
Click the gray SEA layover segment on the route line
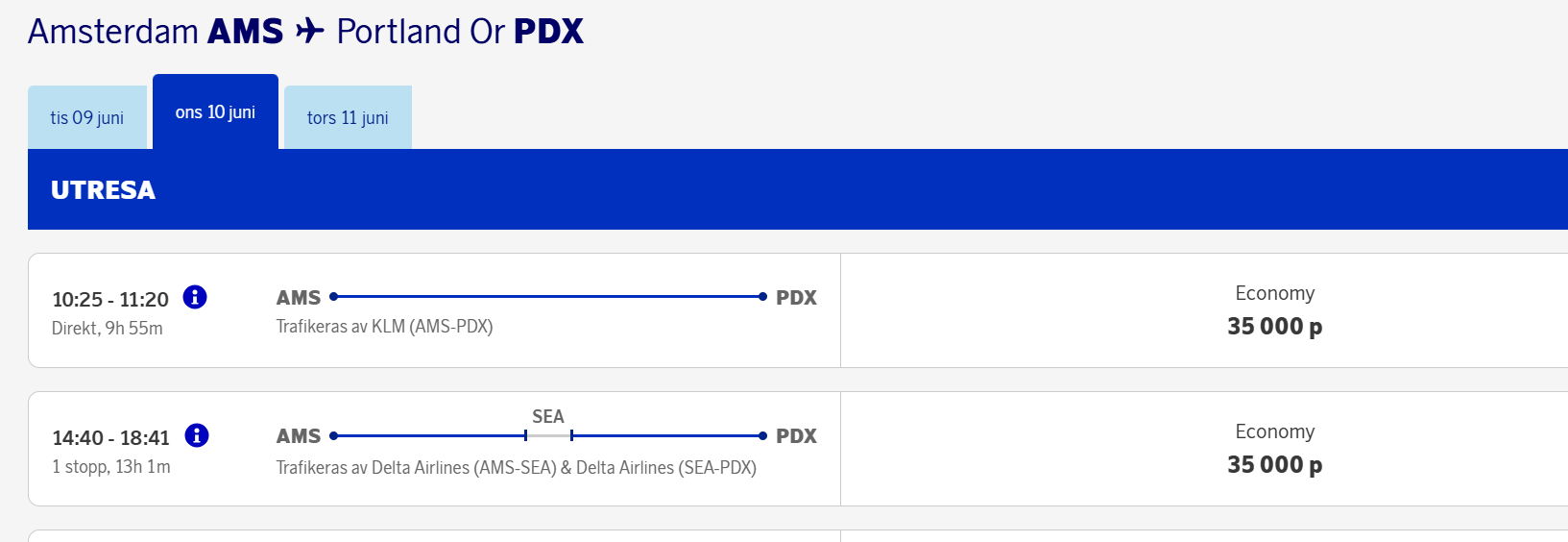click(x=548, y=435)
